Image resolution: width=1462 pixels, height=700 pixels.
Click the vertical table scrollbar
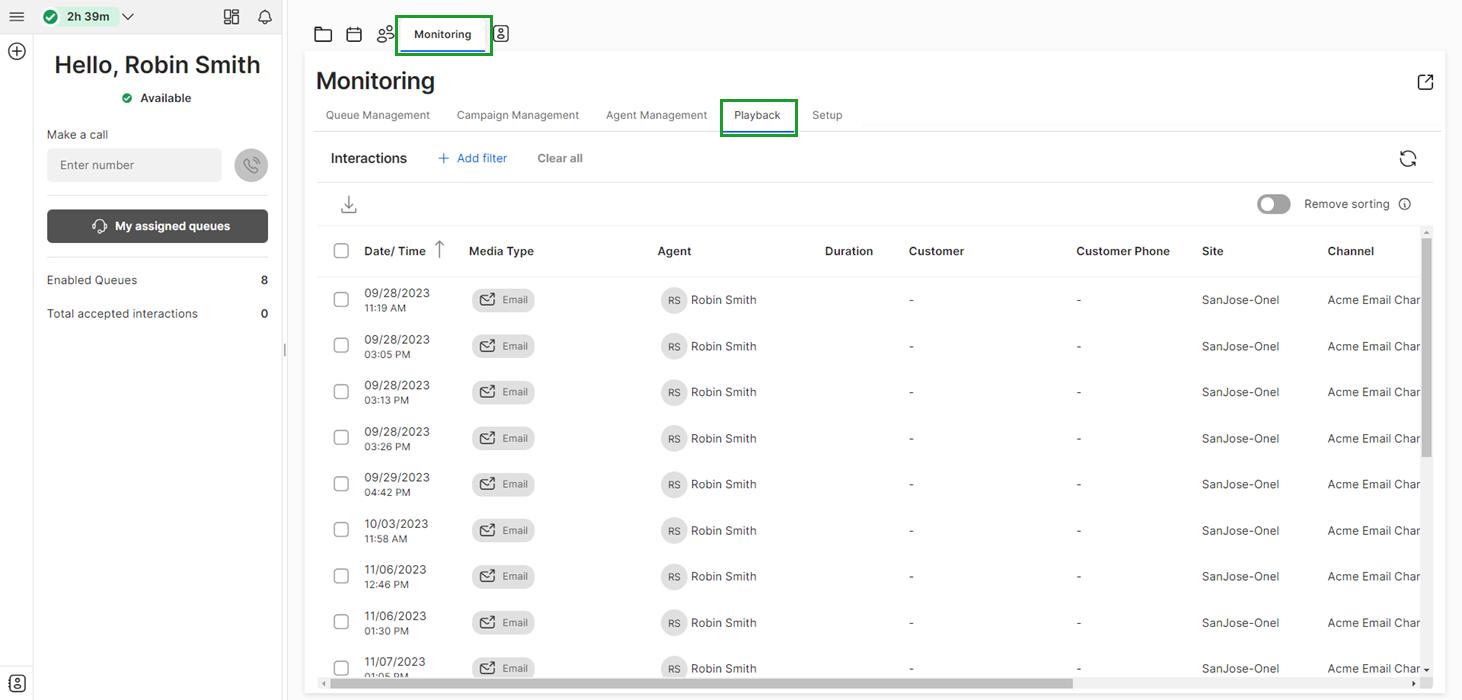tap(1426, 348)
